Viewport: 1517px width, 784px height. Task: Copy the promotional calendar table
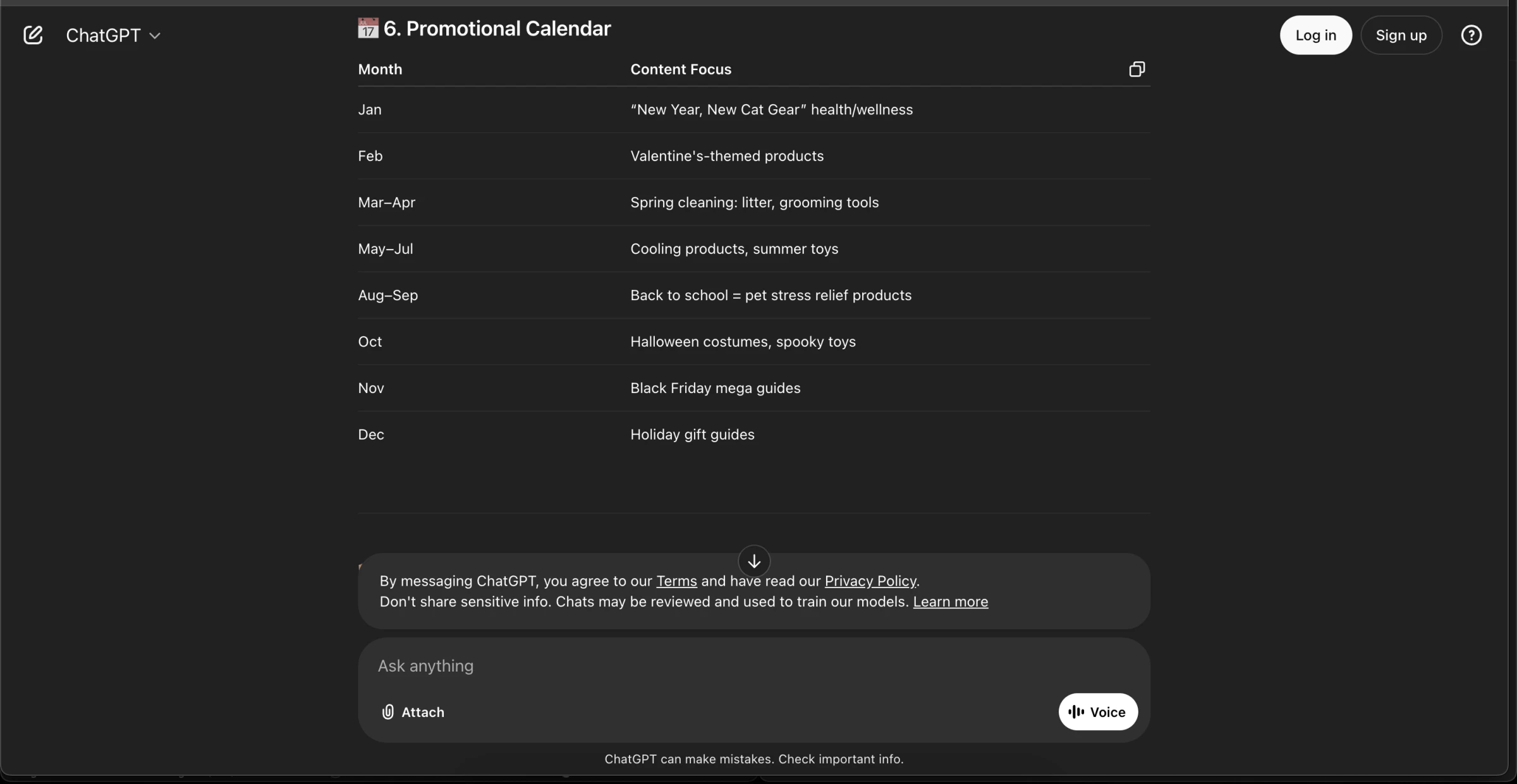1136,69
